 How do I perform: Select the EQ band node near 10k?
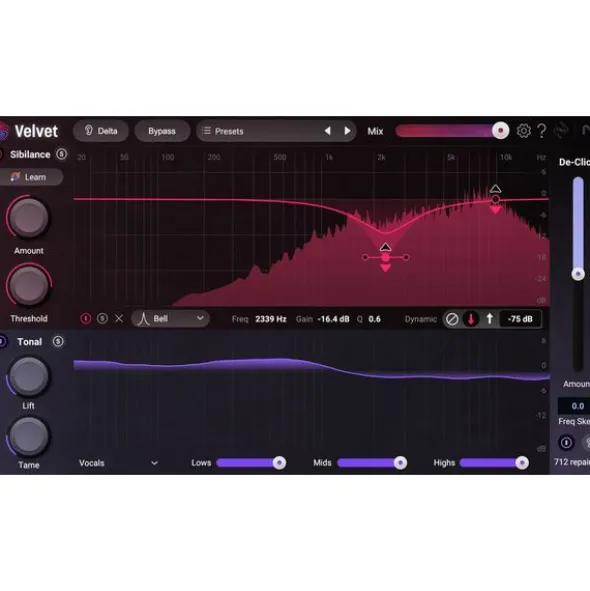point(495,199)
